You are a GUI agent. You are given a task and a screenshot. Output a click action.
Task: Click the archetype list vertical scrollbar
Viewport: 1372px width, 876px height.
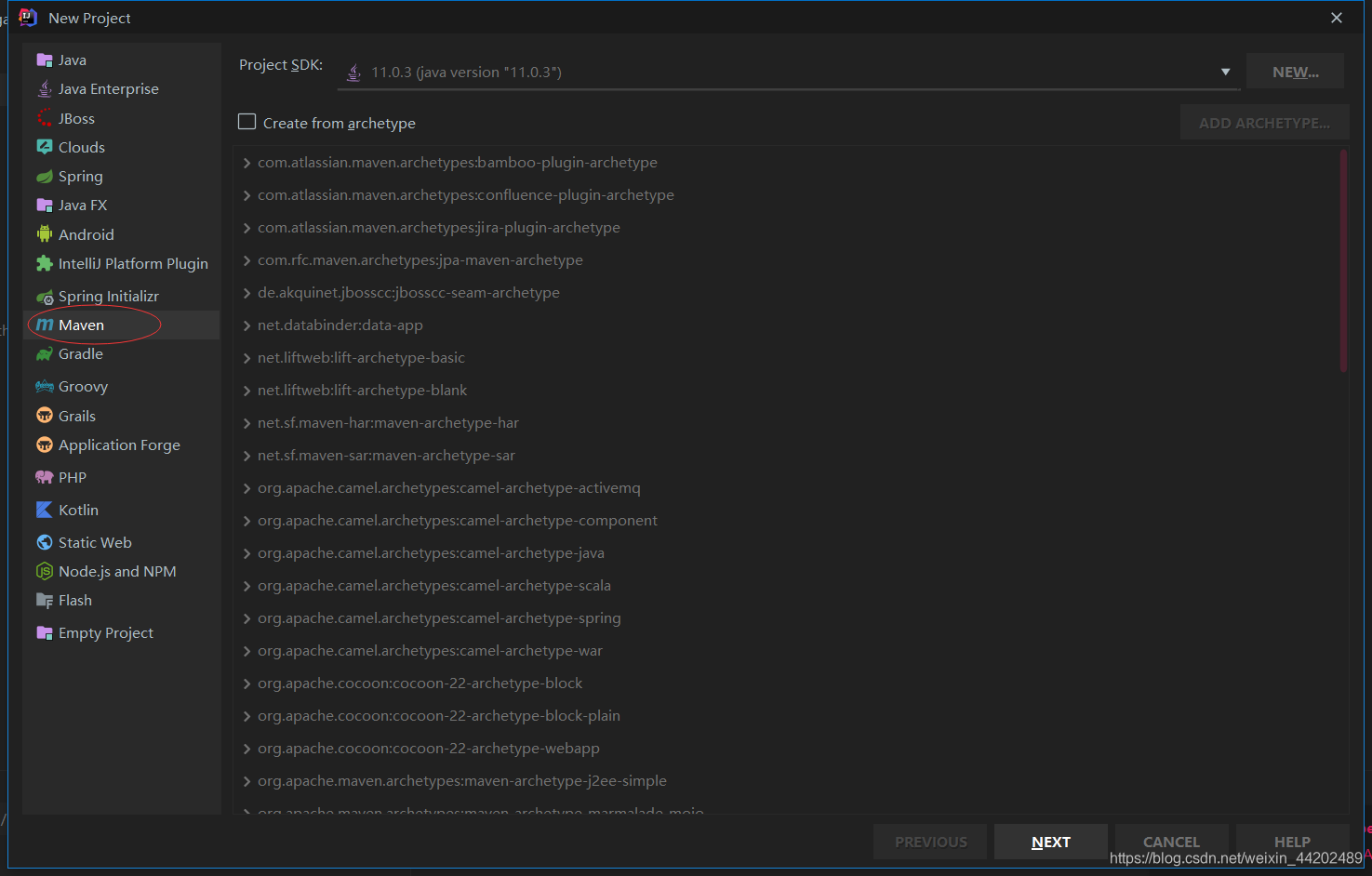click(x=1343, y=261)
